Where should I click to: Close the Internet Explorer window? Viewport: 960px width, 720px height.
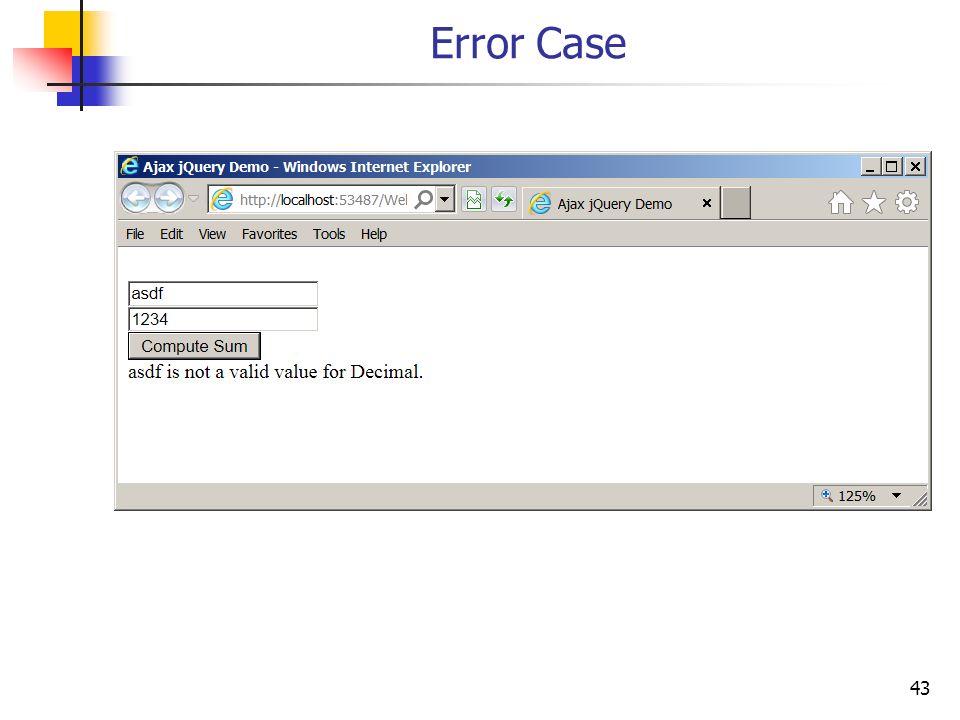click(x=915, y=167)
